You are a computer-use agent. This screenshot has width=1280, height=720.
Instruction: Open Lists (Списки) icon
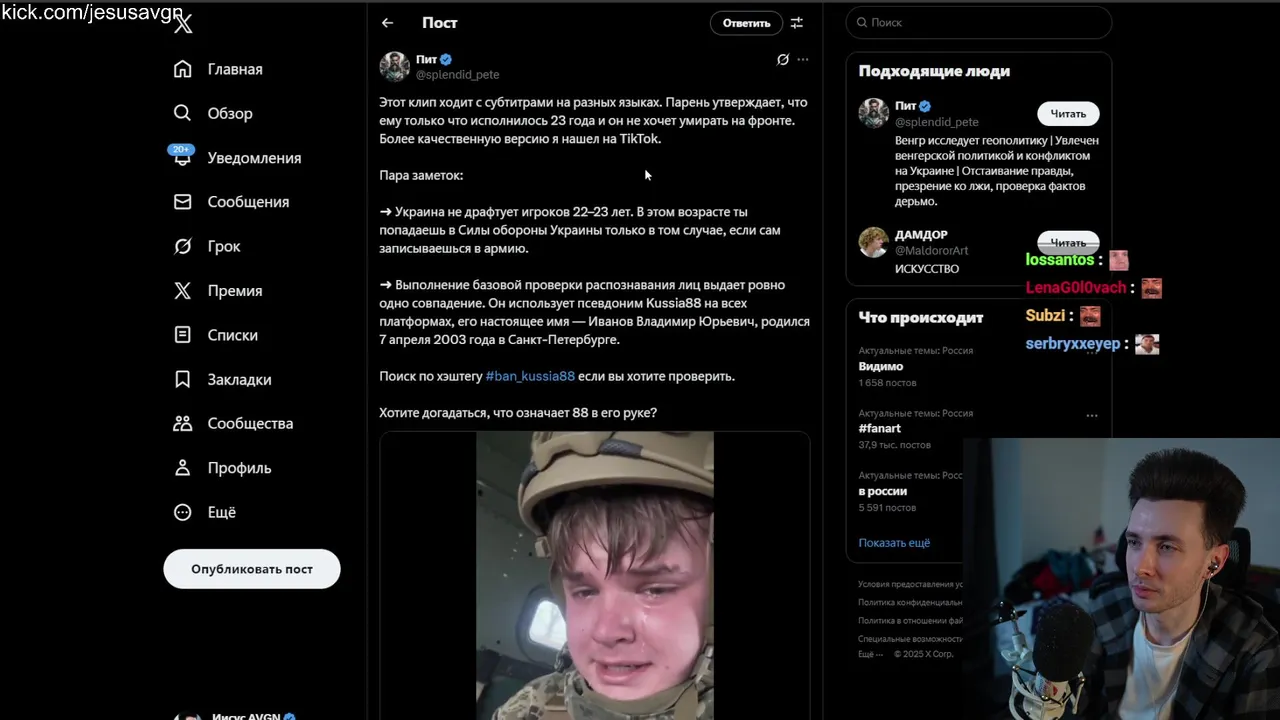[182, 335]
